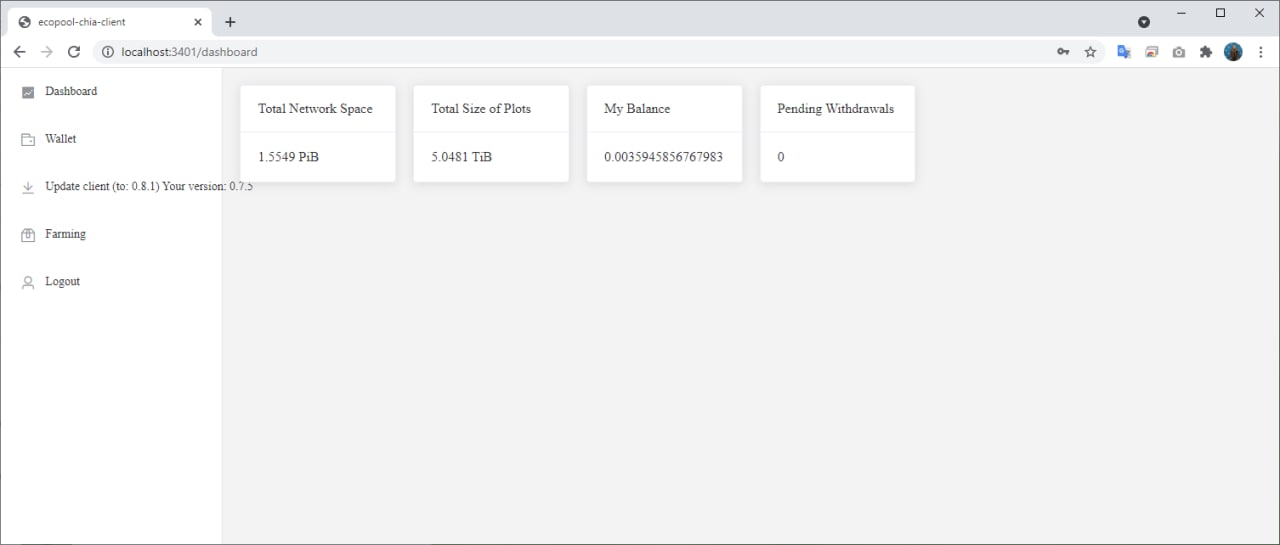The image size is (1280, 545).
Task: Click the My Balance card
Action: point(664,133)
